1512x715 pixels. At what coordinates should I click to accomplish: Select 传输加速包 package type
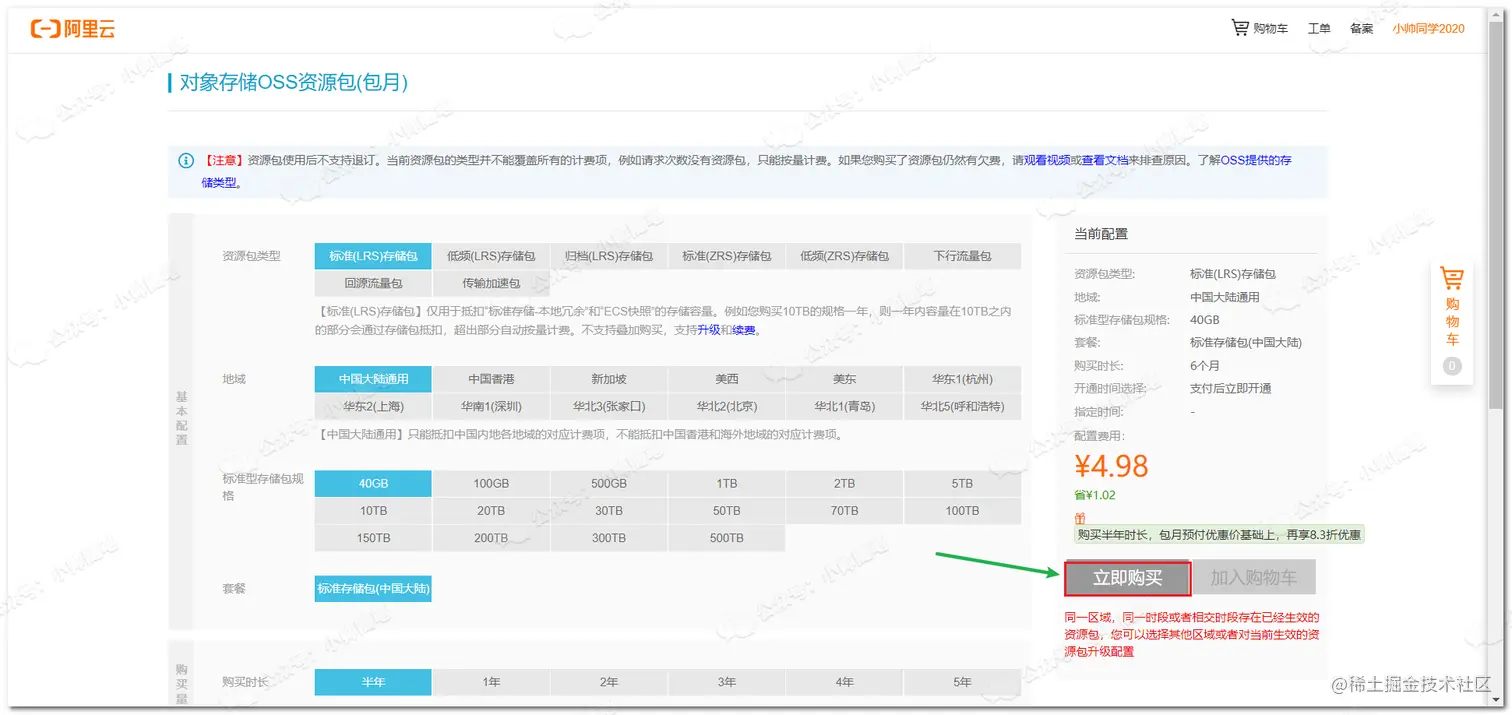tap(491, 284)
